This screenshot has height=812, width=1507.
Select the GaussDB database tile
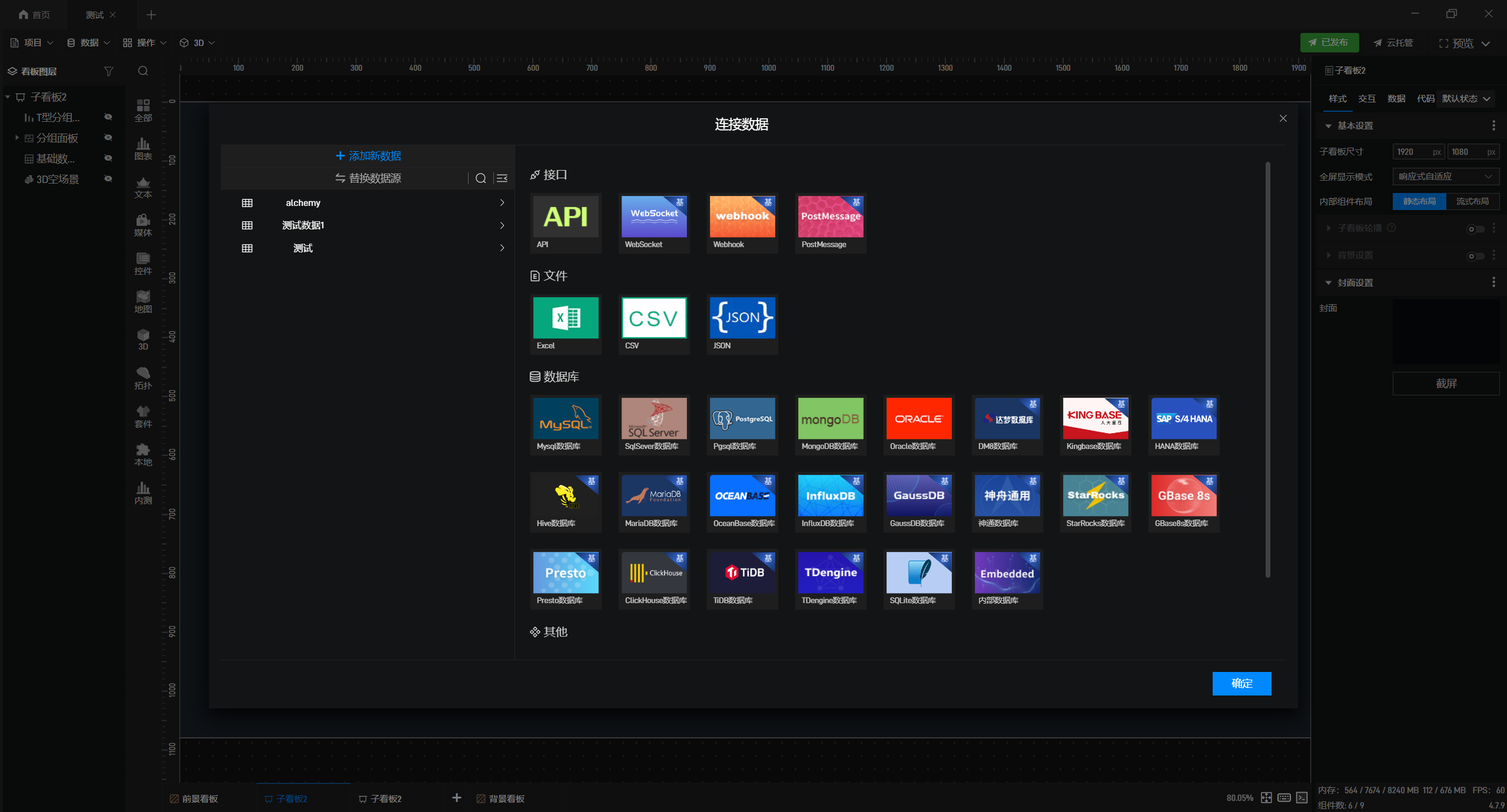click(919, 502)
